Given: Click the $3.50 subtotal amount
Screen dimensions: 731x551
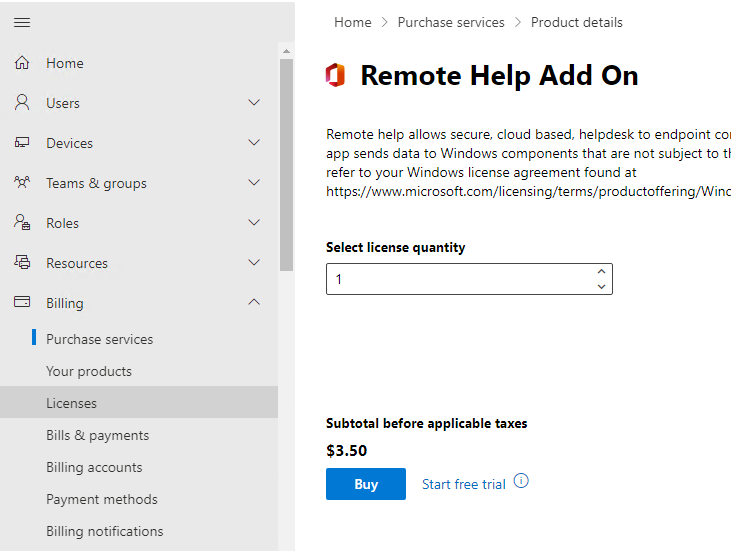Looking at the screenshot, I should [346, 450].
